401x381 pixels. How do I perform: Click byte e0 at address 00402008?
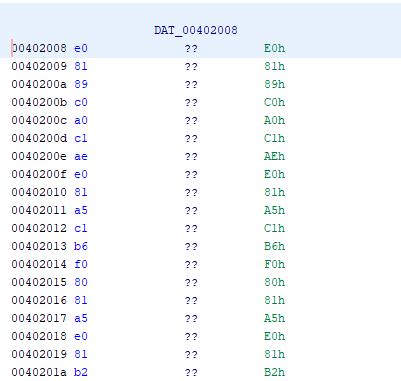pyautogui.click(x=81, y=48)
